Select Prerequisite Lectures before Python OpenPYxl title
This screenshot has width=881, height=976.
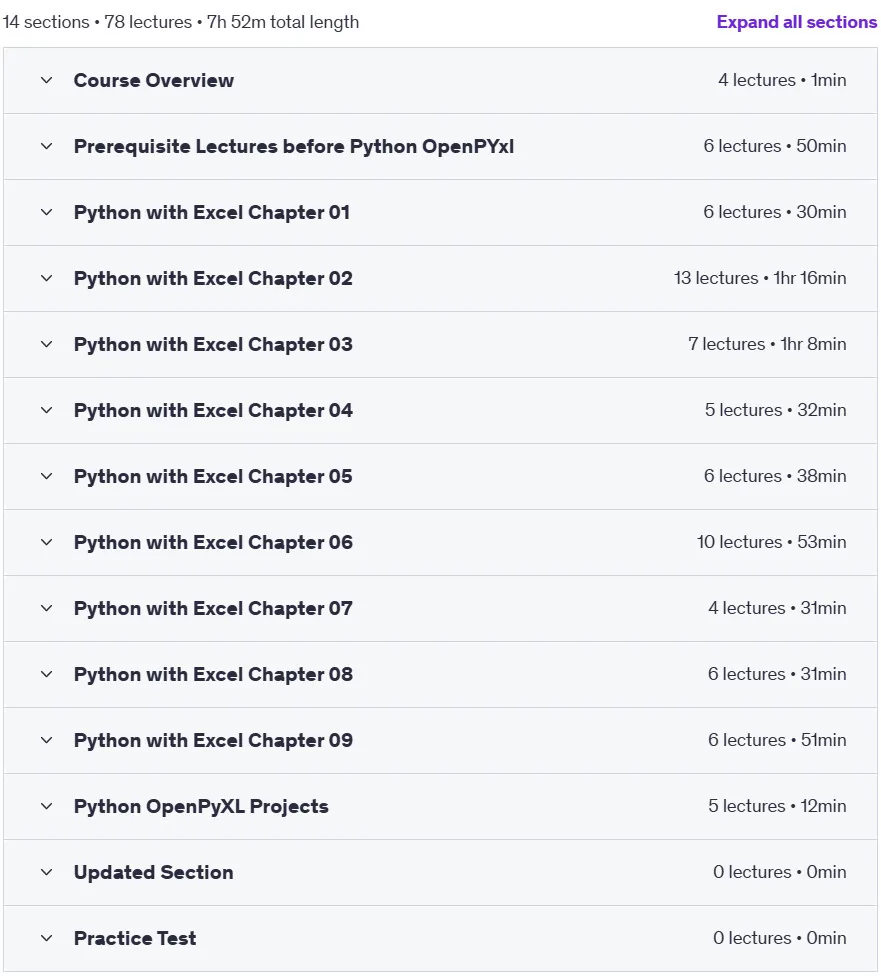click(293, 146)
